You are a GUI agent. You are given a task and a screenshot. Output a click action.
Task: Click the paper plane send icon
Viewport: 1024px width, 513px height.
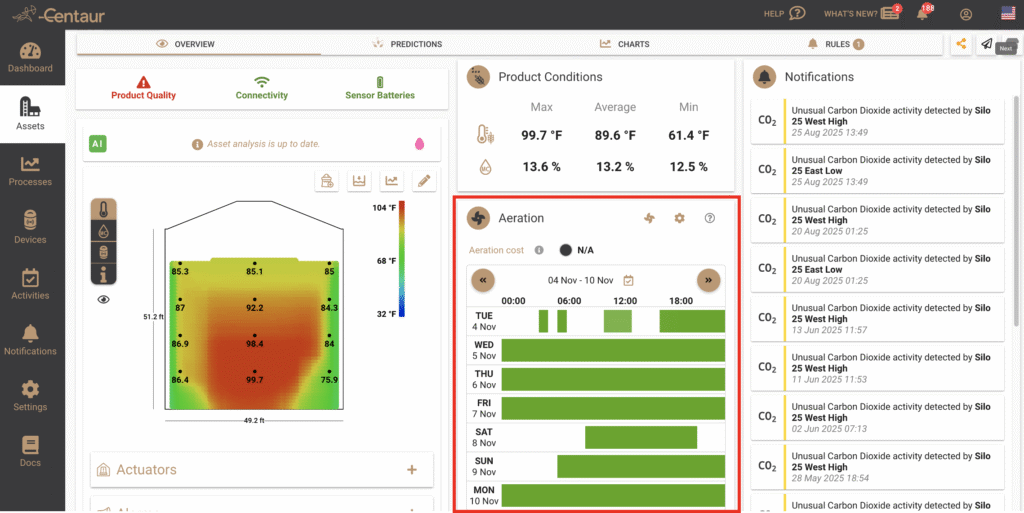click(986, 44)
